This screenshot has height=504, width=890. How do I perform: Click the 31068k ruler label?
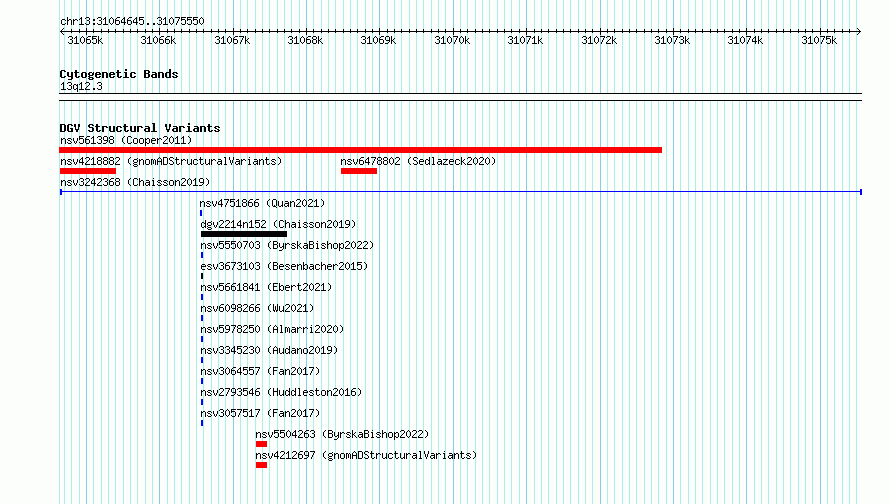(x=305, y=40)
